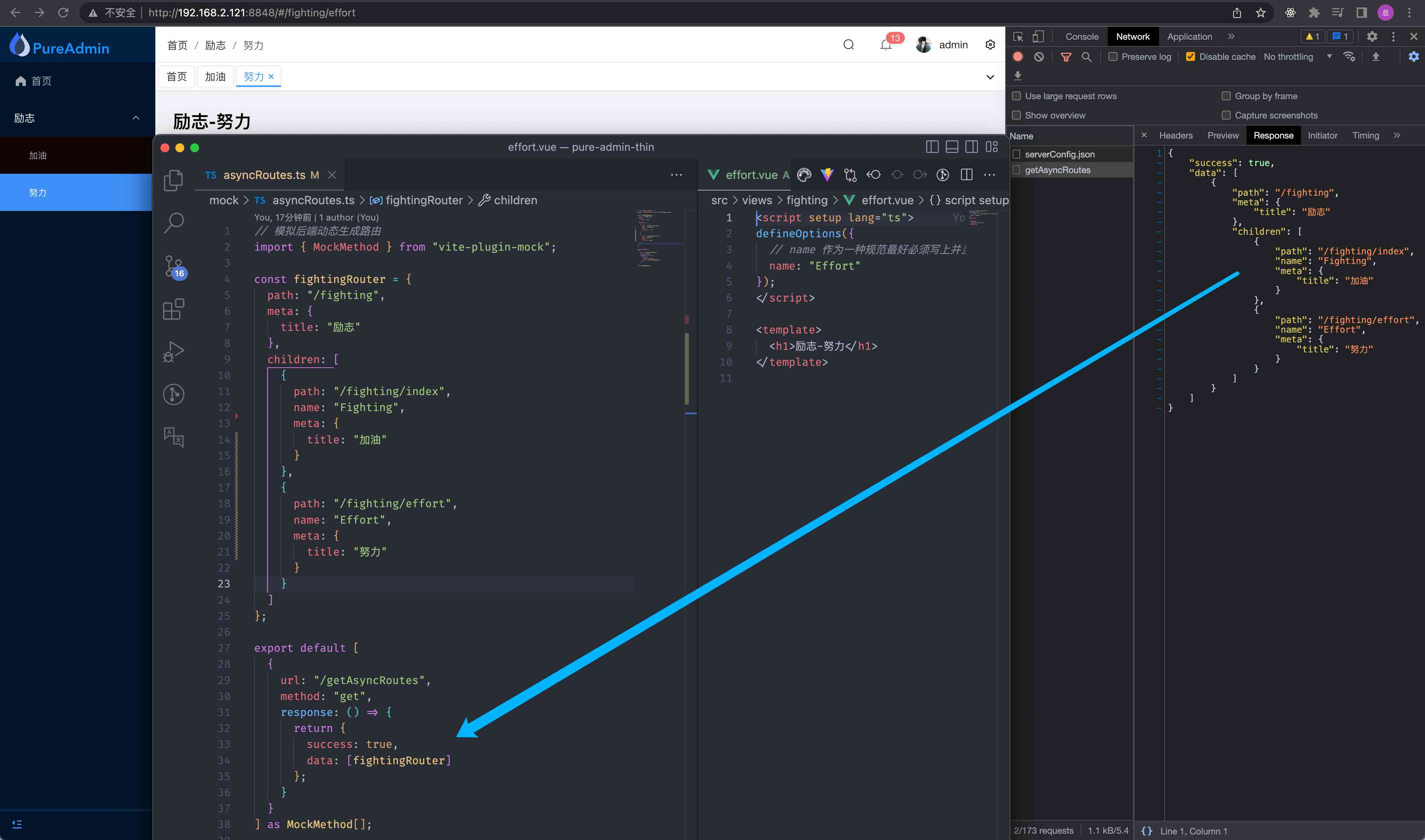The image size is (1425, 840).
Task: Click the DevTools inspect element icon
Action: (1018, 37)
